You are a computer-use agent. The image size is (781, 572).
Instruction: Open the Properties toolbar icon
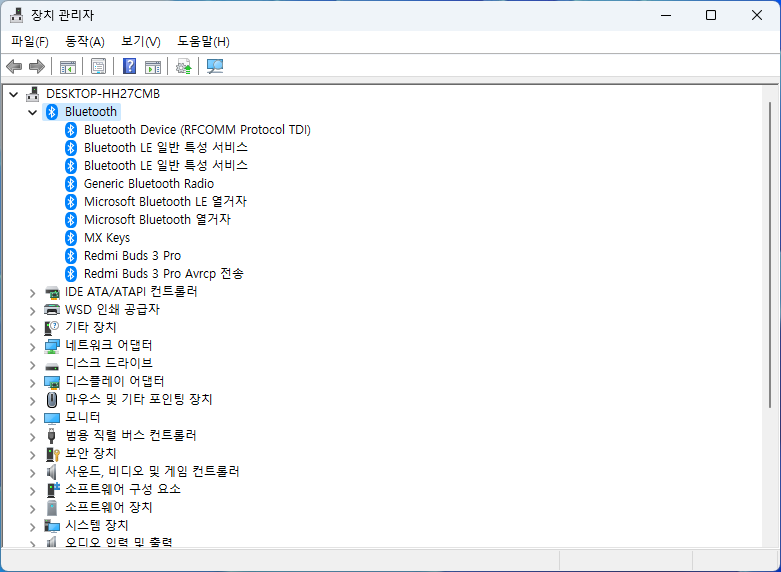[98, 66]
